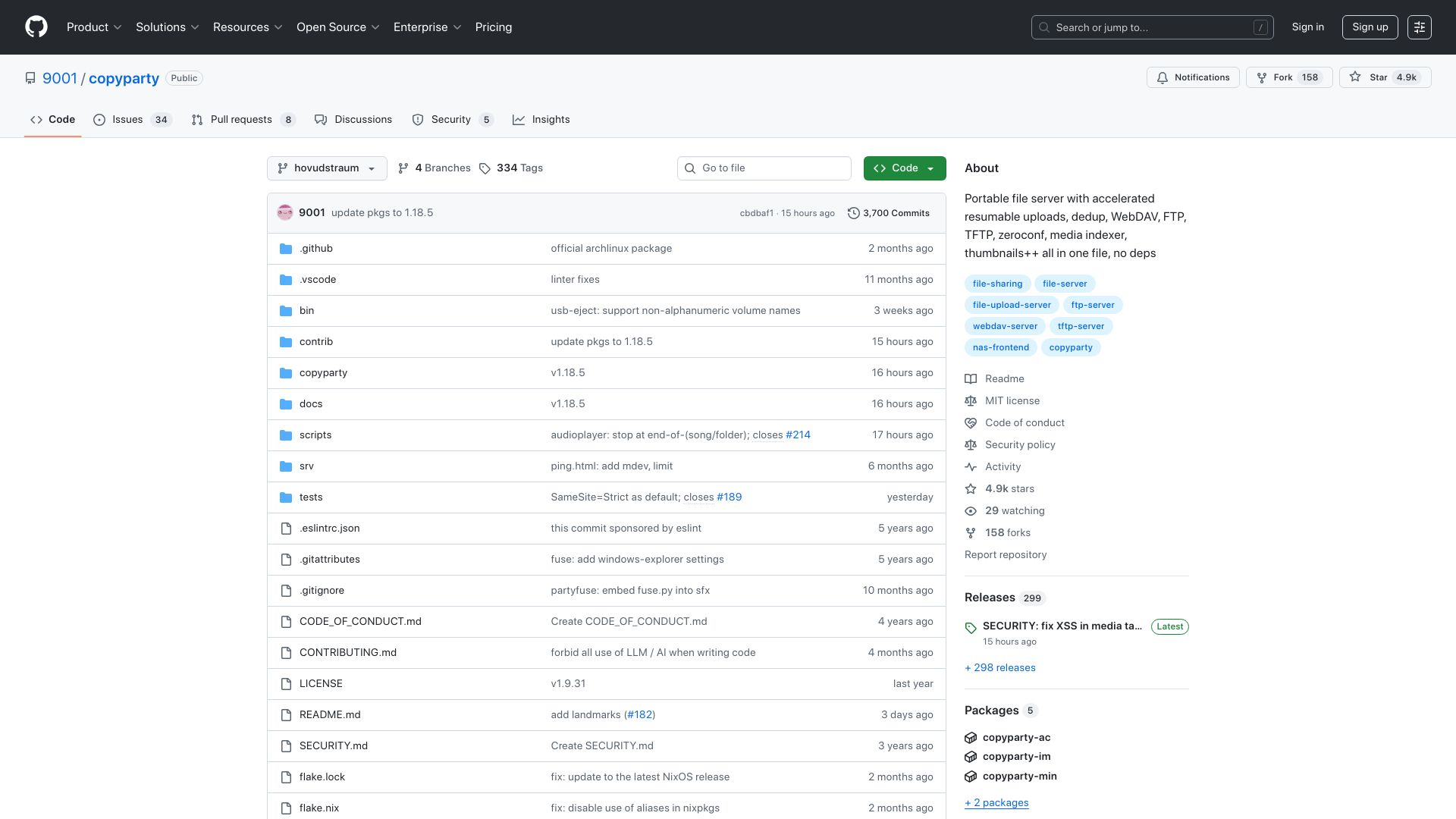Click the webdav-server topic tag
Screen dimensions: 1456x819
(x=1005, y=326)
